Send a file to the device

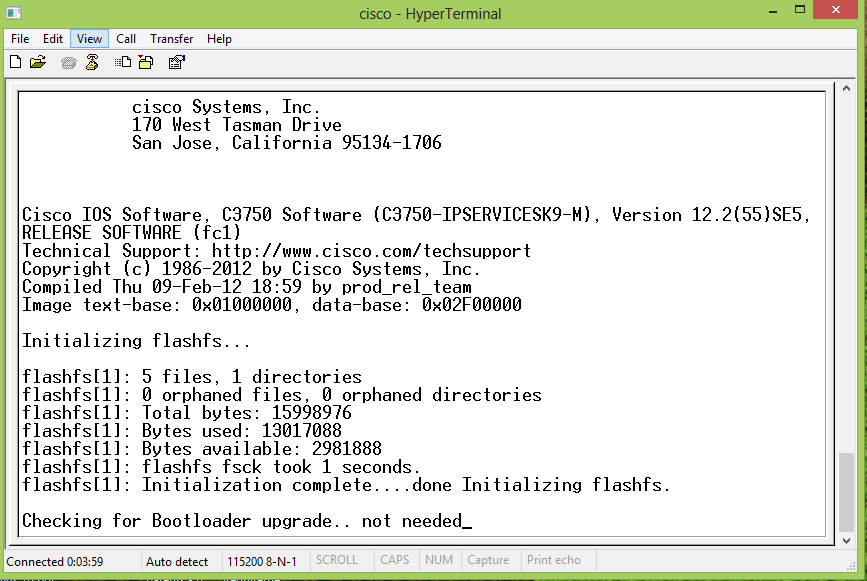121,61
